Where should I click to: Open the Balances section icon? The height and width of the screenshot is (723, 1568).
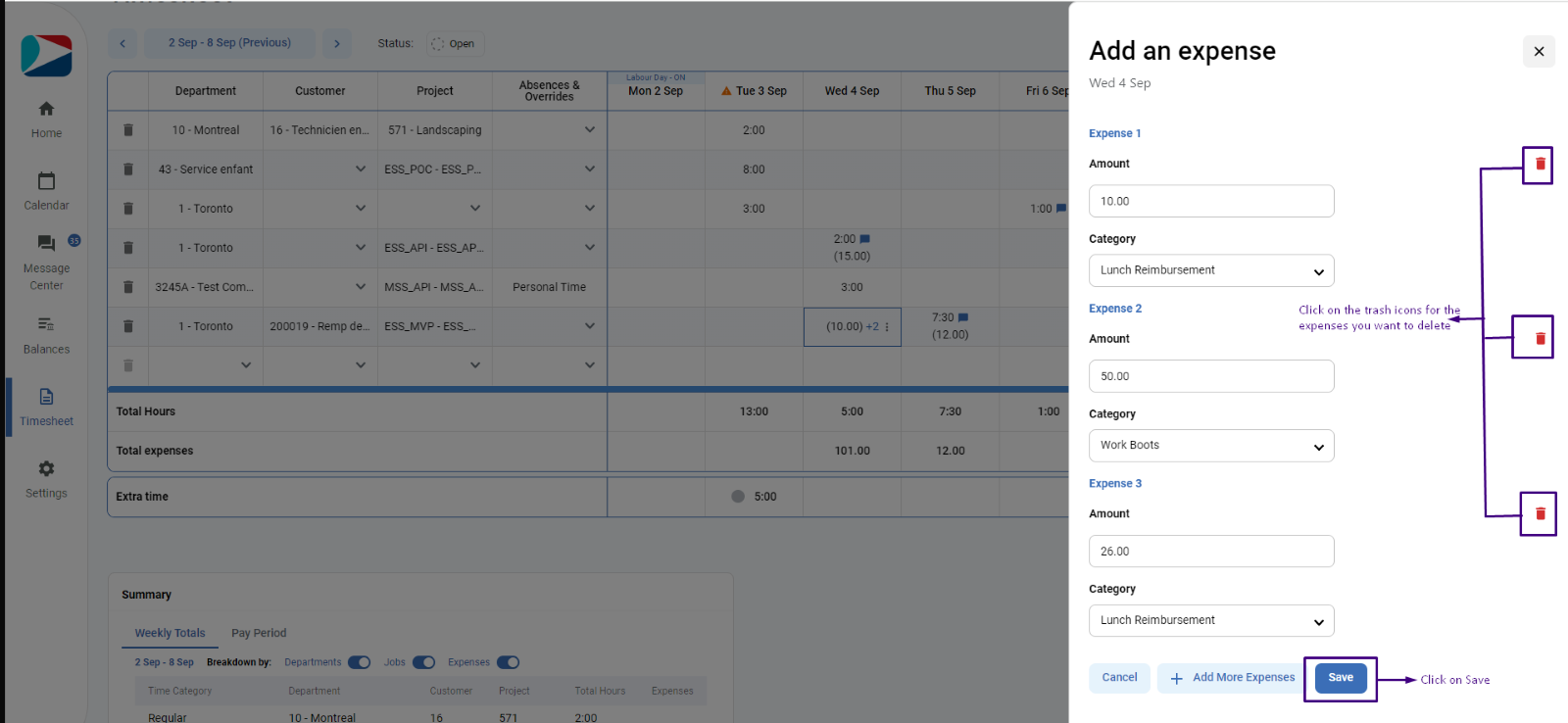46,323
